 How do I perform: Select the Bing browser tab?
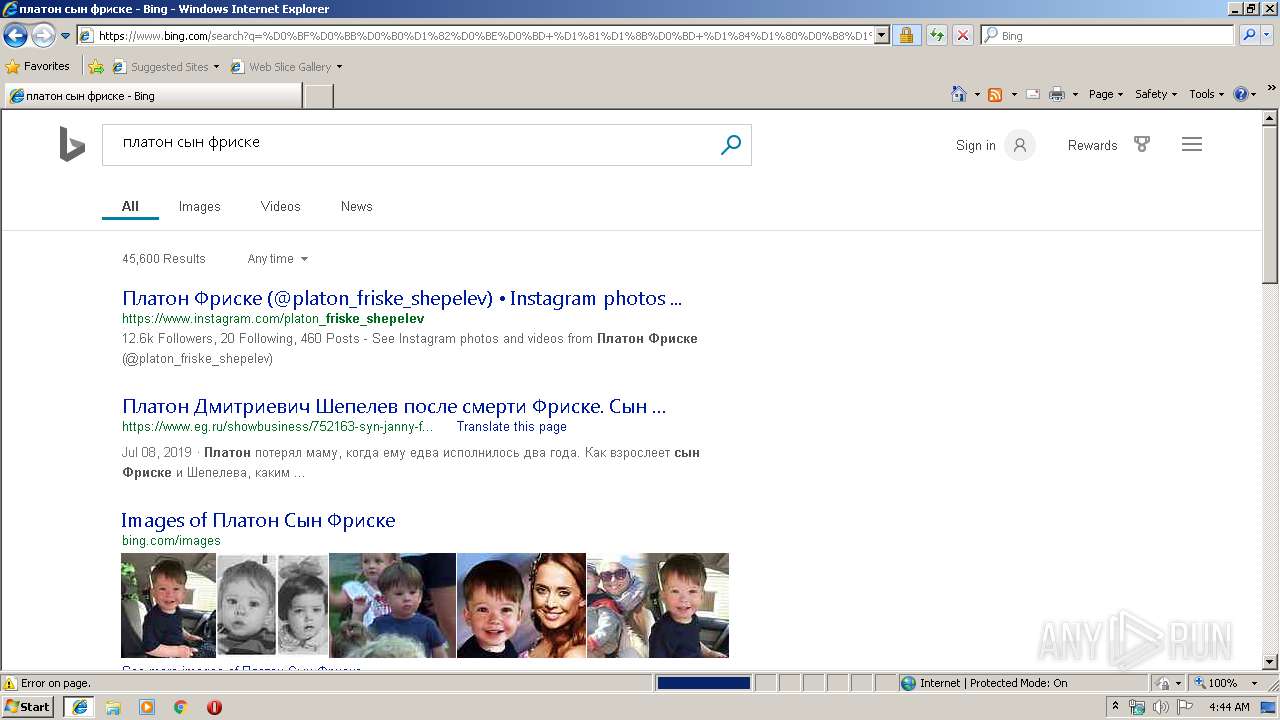(153, 96)
